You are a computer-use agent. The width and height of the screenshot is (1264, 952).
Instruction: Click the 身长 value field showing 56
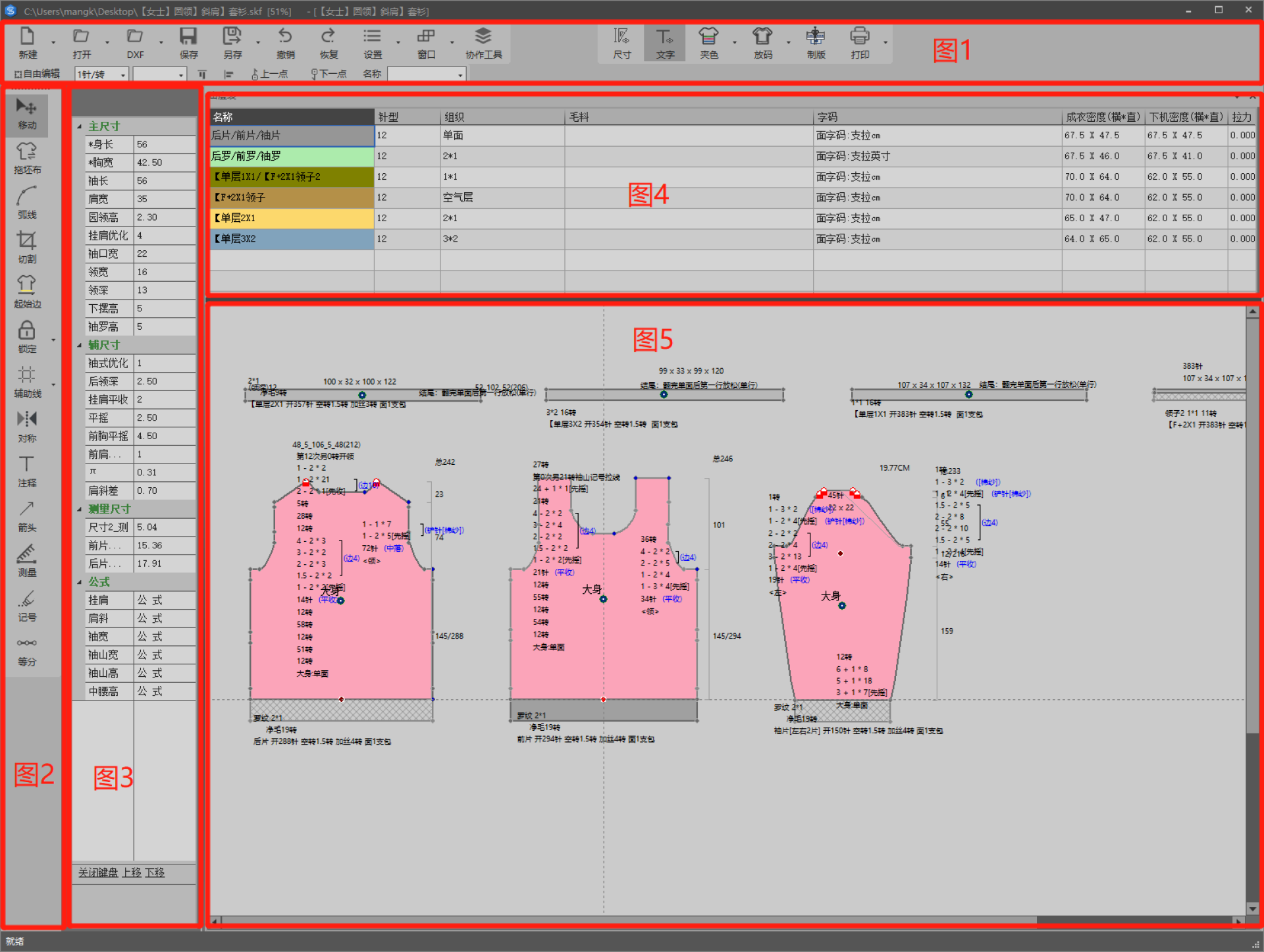[164, 144]
